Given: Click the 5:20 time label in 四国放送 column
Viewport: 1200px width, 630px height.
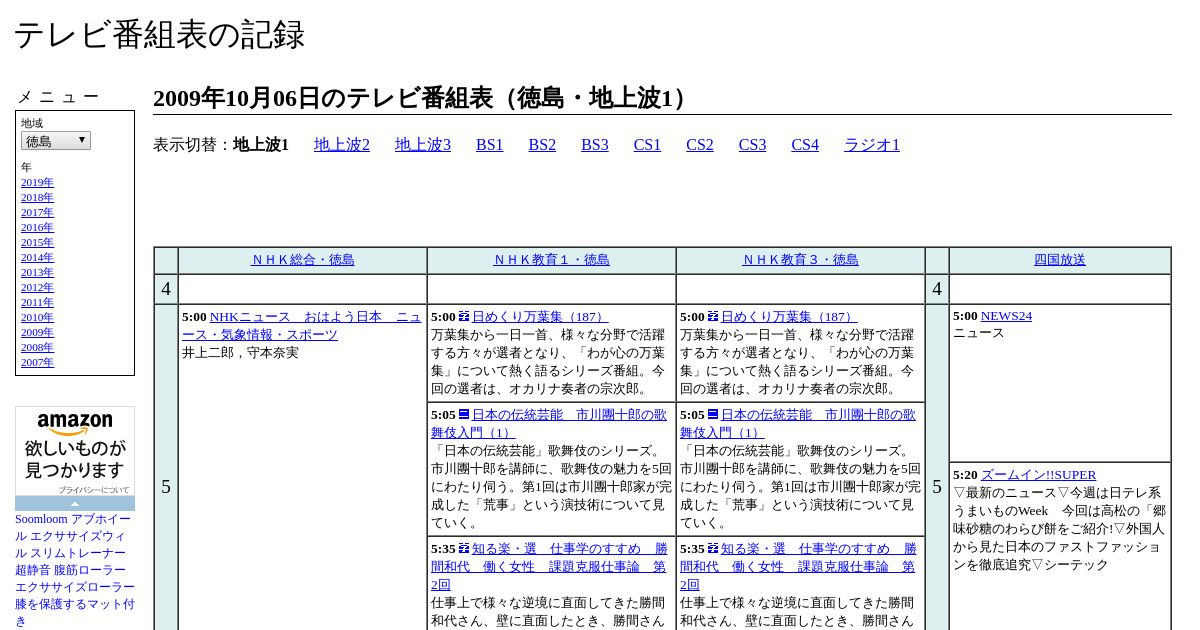Looking at the screenshot, I should click(x=965, y=475).
